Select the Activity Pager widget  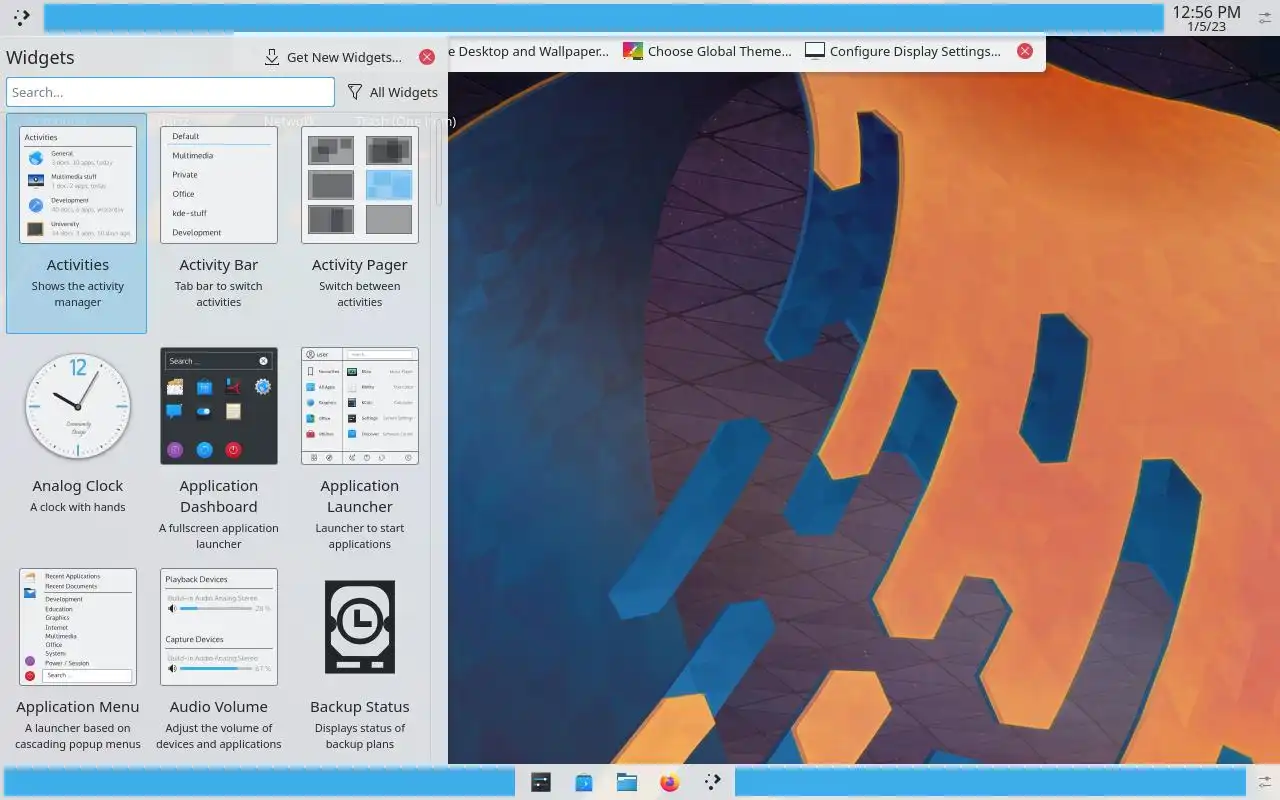pyautogui.click(x=359, y=223)
